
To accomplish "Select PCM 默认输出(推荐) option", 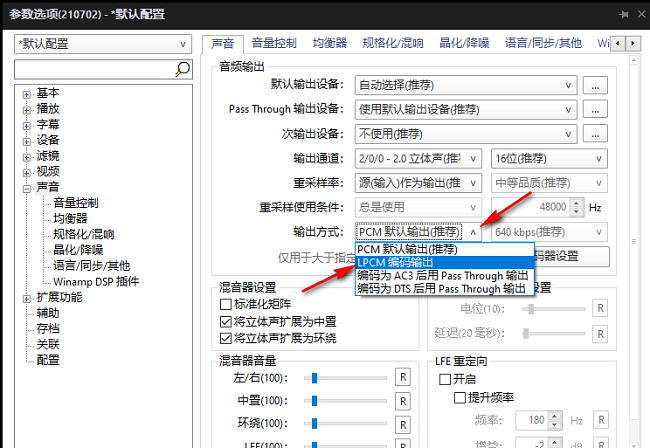I will coord(445,249).
